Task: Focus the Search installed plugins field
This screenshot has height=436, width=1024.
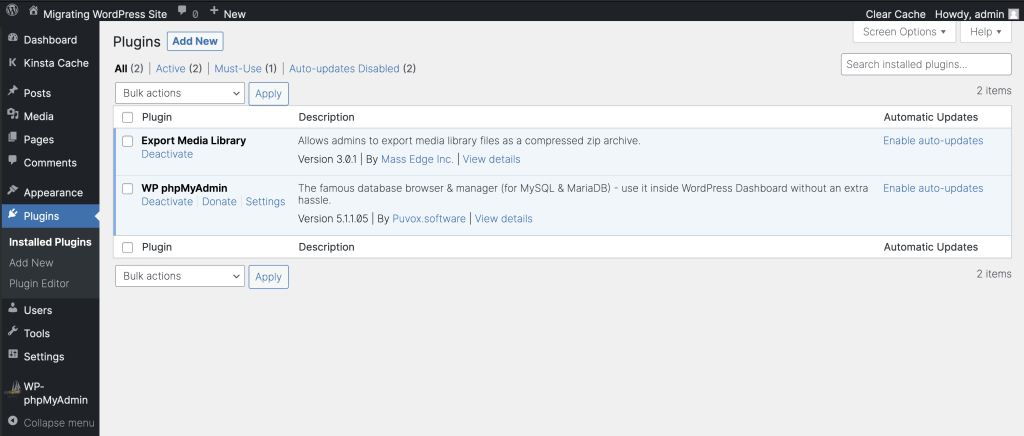Action: [x=926, y=65]
